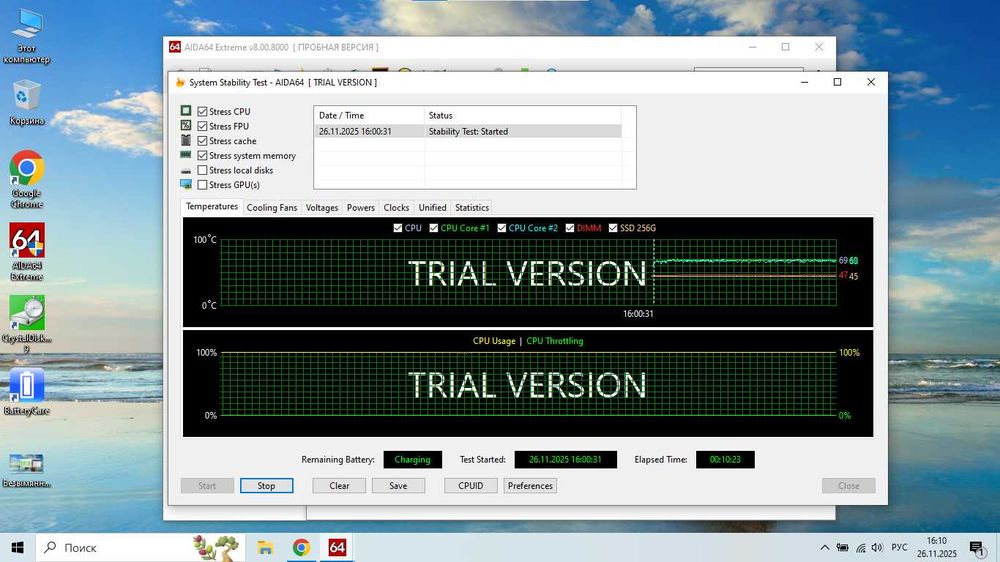The image size is (1000, 562).
Task: Switch to the Voltages tab
Action: (x=321, y=207)
